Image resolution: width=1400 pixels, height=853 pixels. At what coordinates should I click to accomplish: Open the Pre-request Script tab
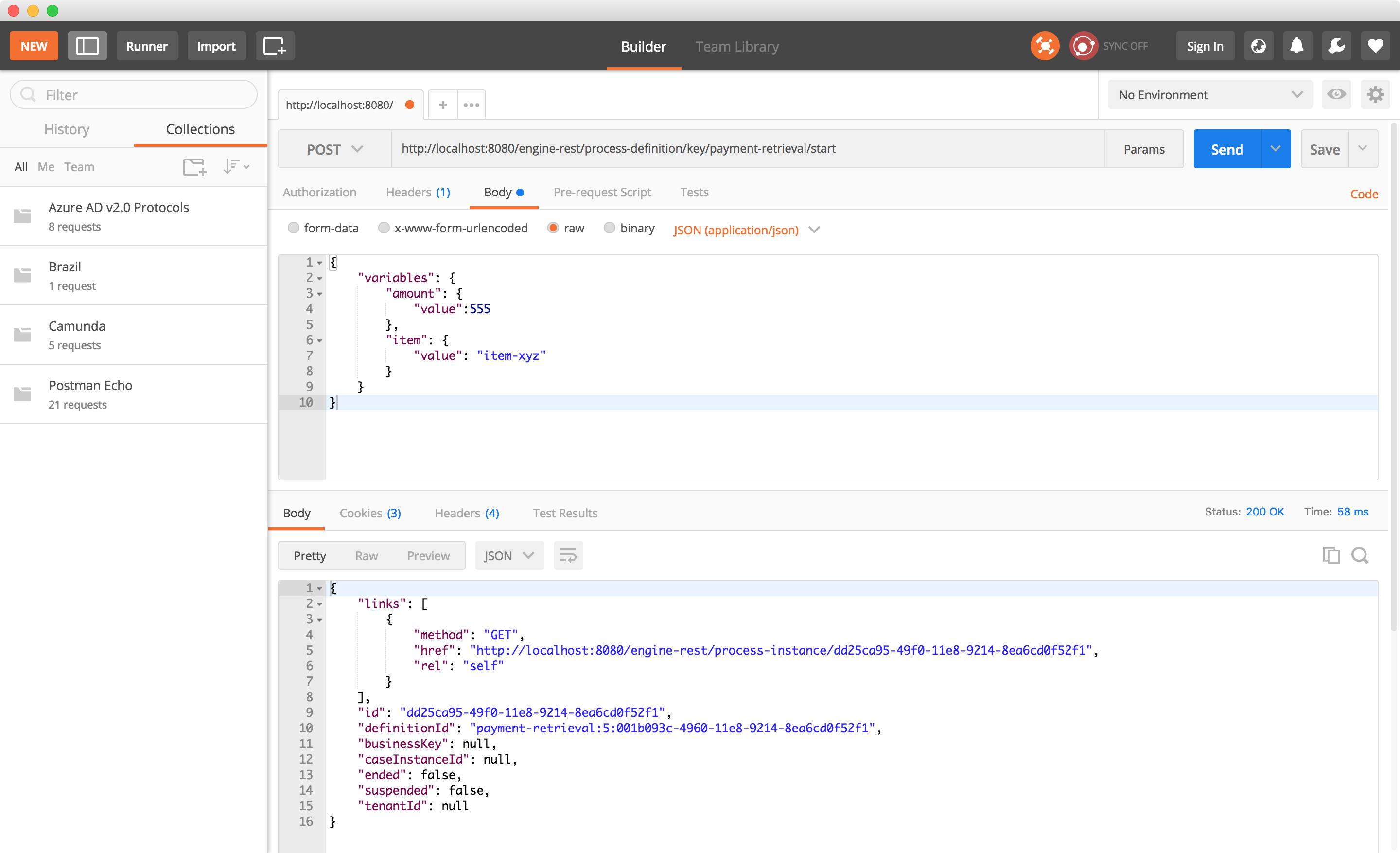(x=602, y=192)
